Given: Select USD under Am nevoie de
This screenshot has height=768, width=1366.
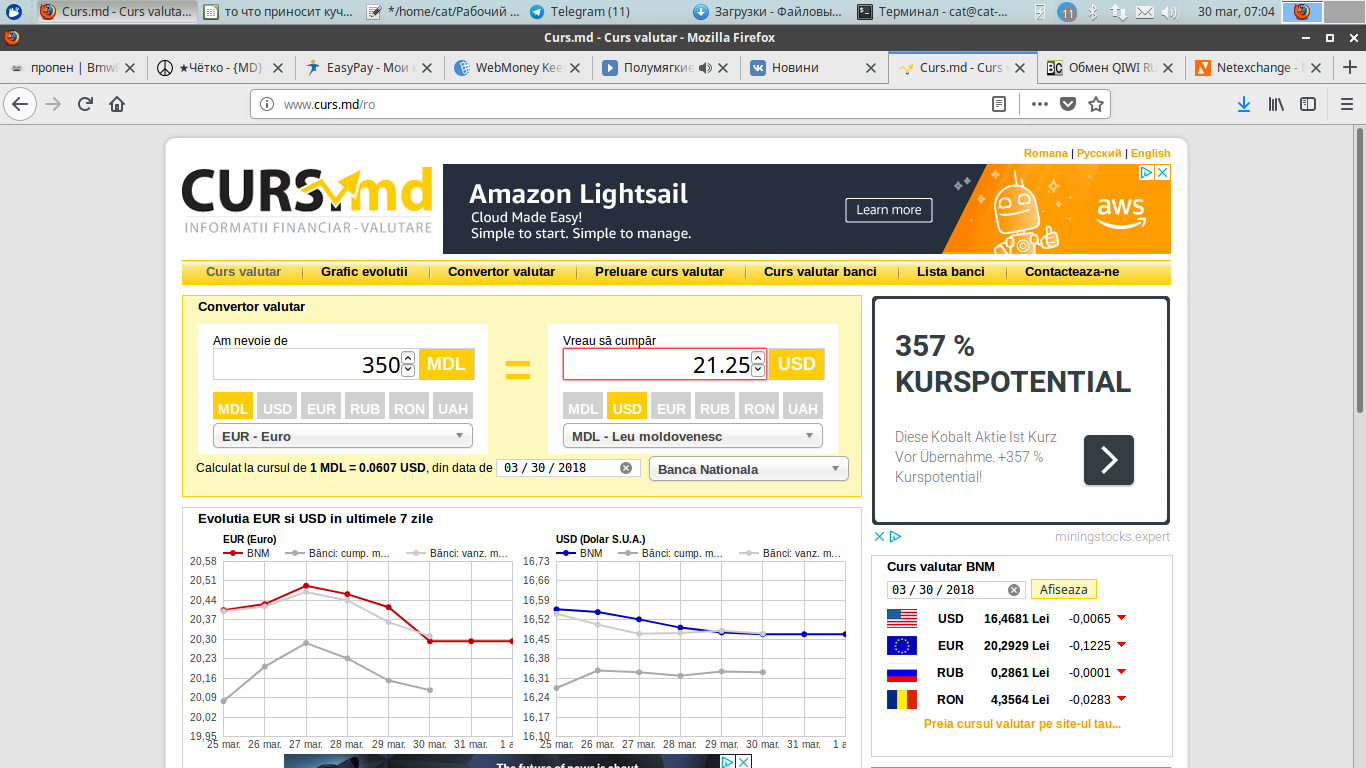Looking at the screenshot, I should [x=277, y=408].
